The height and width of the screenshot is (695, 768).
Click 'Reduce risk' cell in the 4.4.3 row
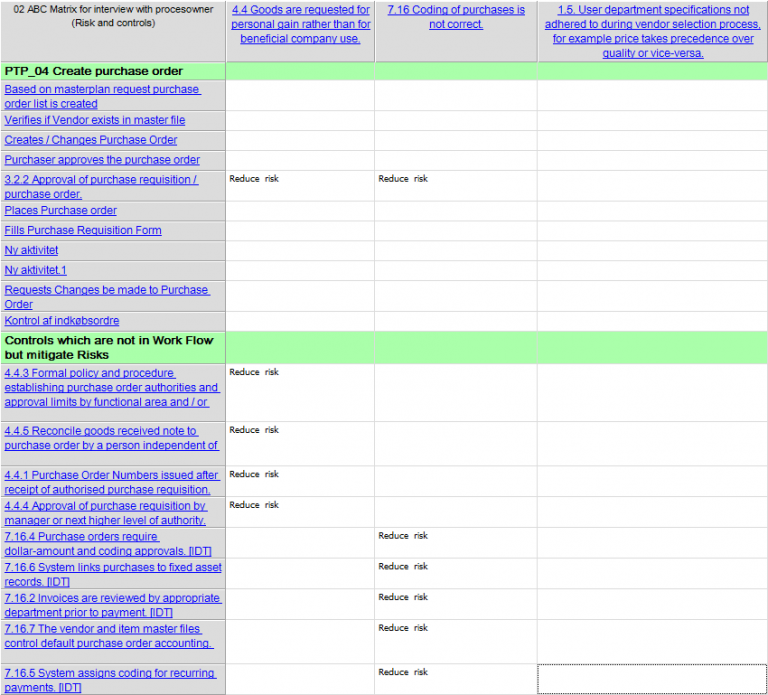tap(300, 393)
